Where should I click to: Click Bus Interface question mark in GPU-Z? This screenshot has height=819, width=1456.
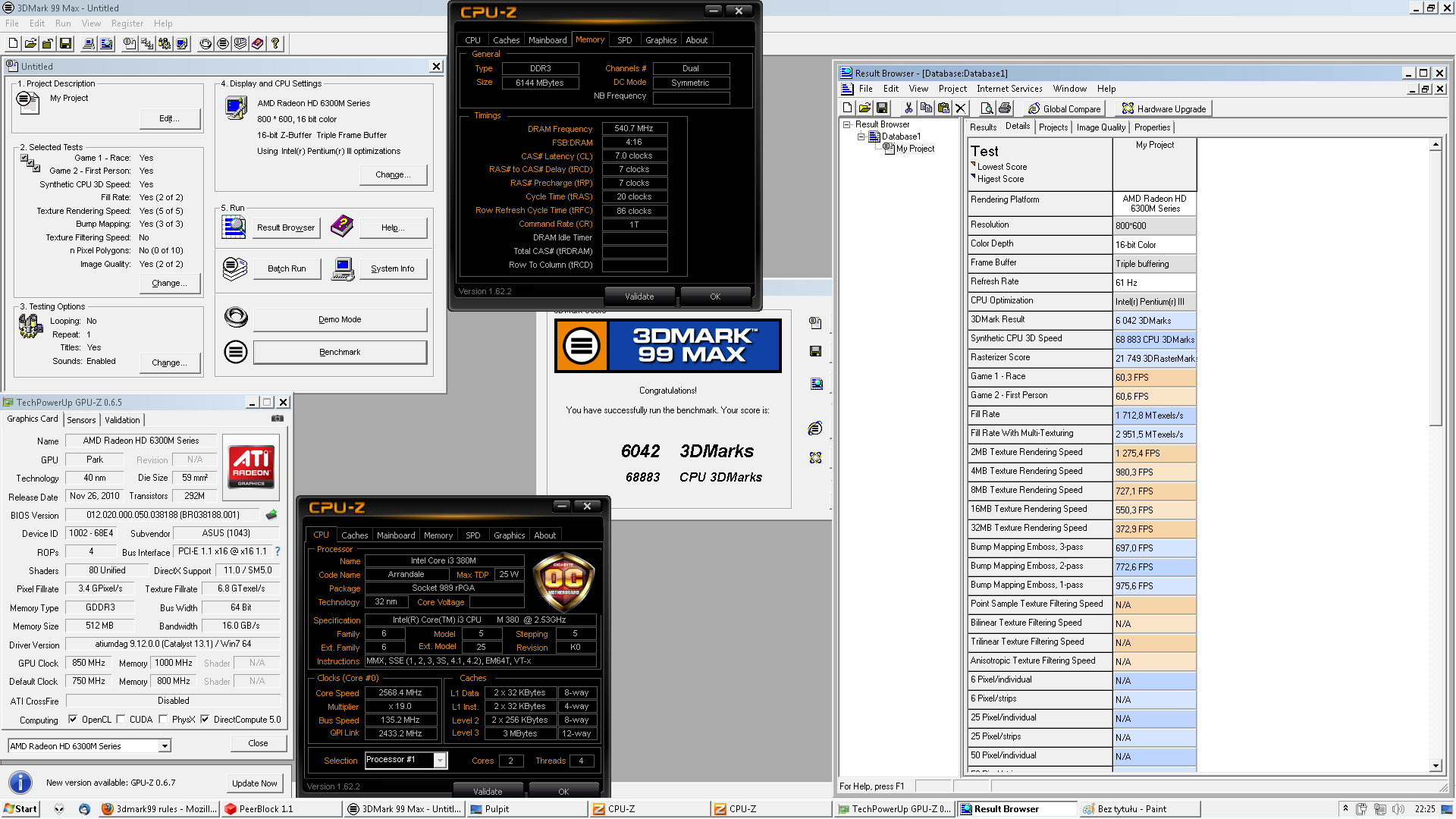pos(277,551)
